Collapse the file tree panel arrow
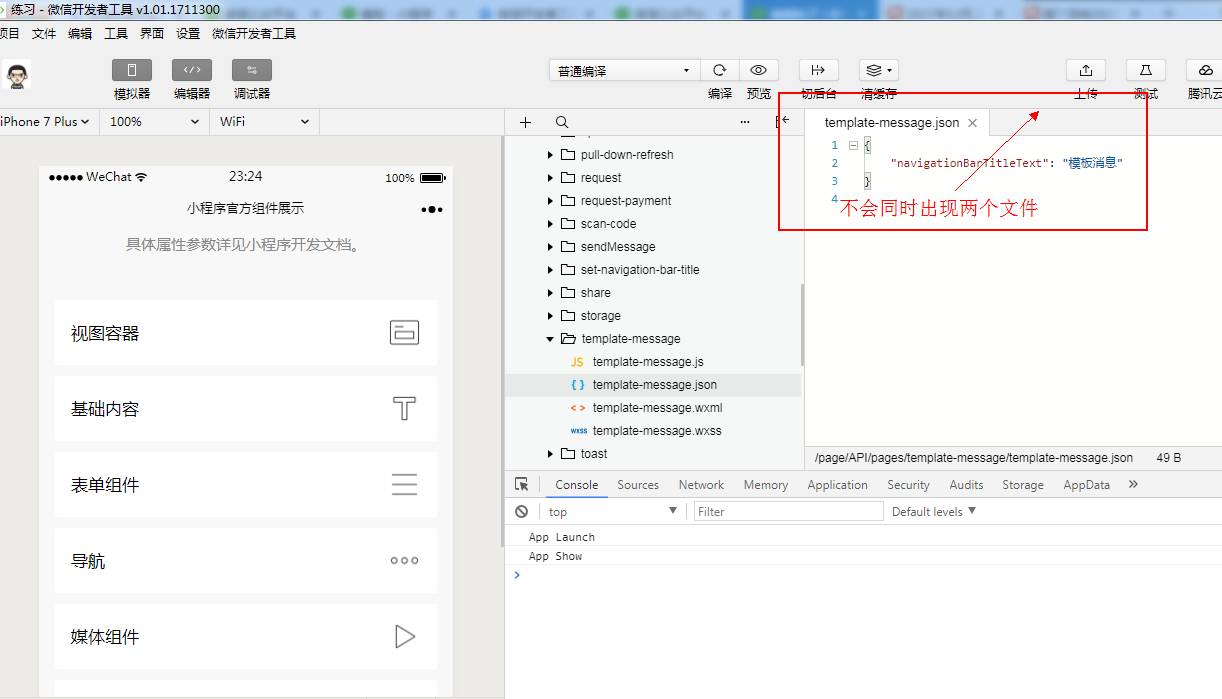Viewport: 1222px width, 699px height. 782,121
